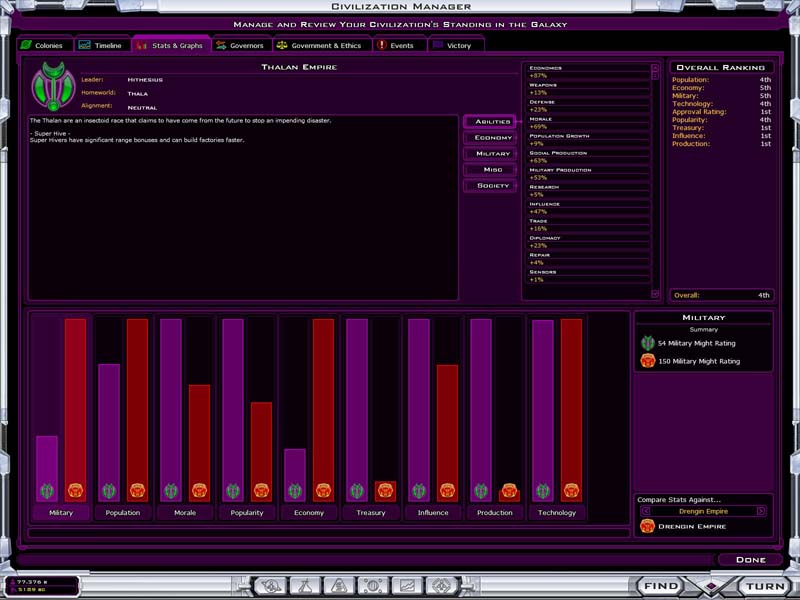This screenshot has width=800, height=600.
Task: Click the Thalan Empire green emblem portrait
Action: click(53, 86)
